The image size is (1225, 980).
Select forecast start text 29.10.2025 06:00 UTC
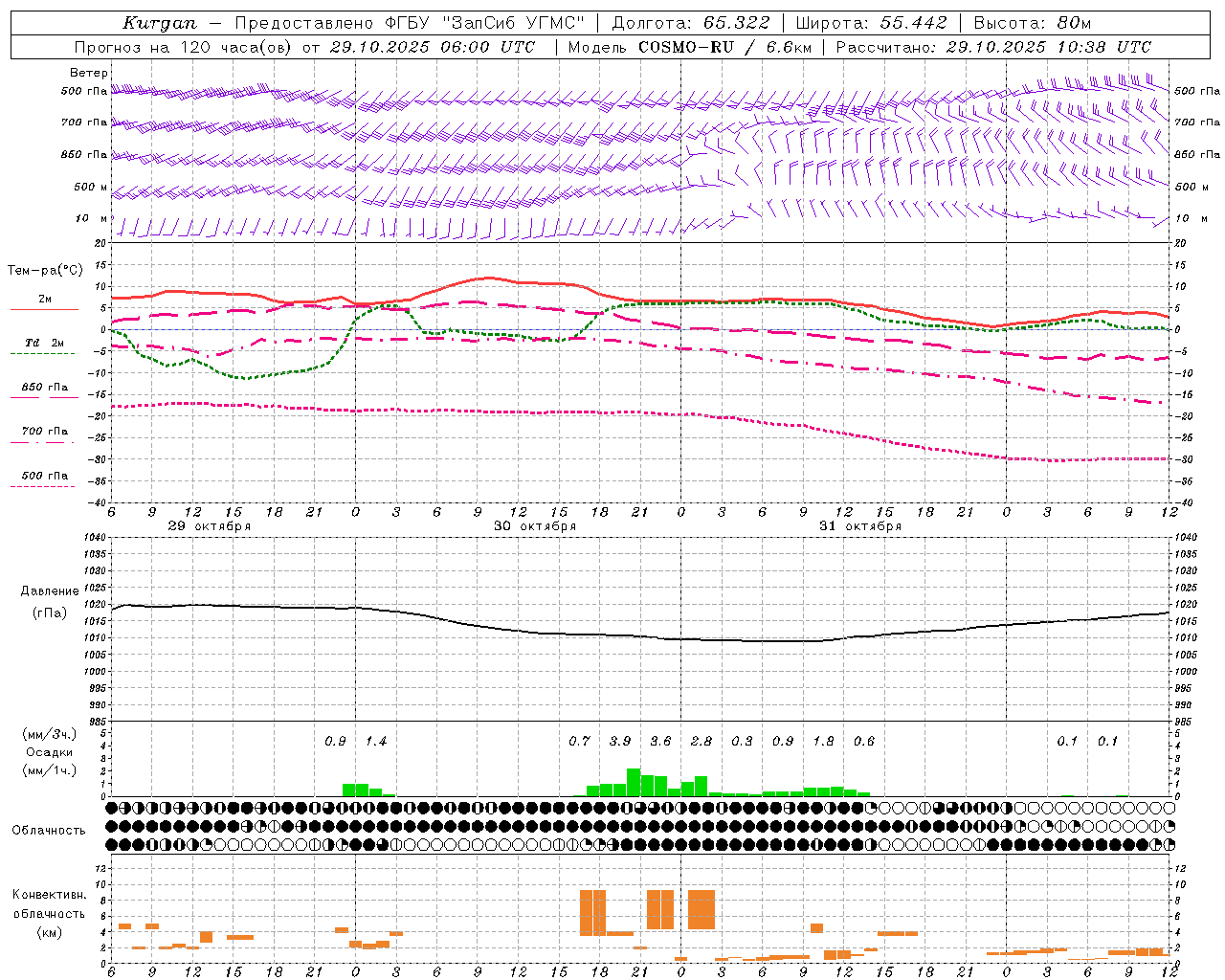(x=433, y=47)
